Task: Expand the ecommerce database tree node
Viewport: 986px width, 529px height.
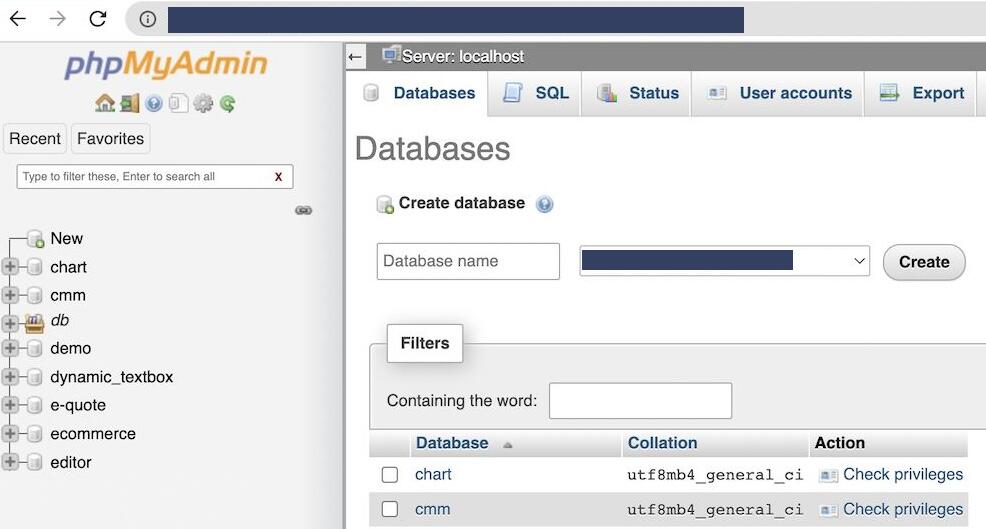Action: (x=10, y=434)
